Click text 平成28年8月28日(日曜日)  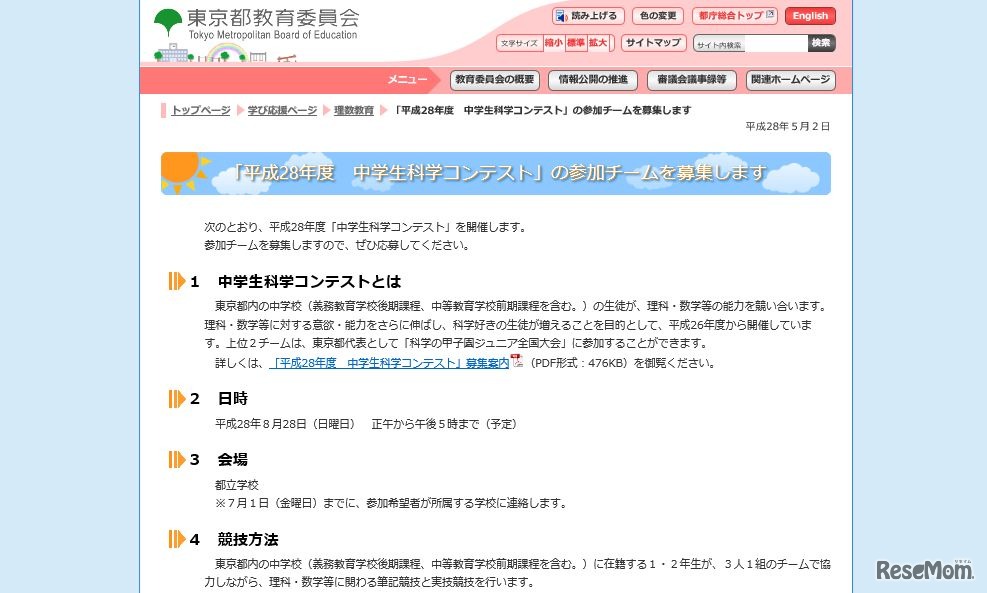tap(285, 424)
